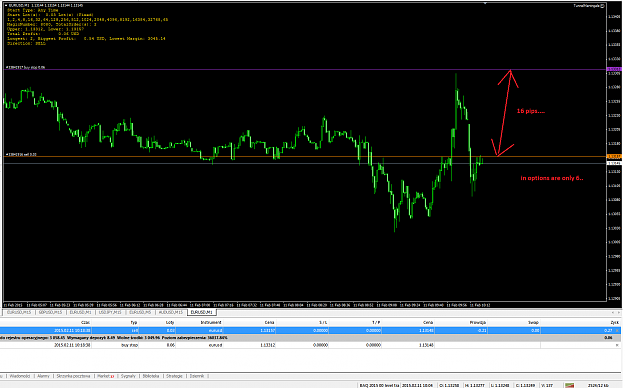This screenshot has height=388, width=625.
Task: Open the Sygnały terminal tab
Action: (128, 376)
